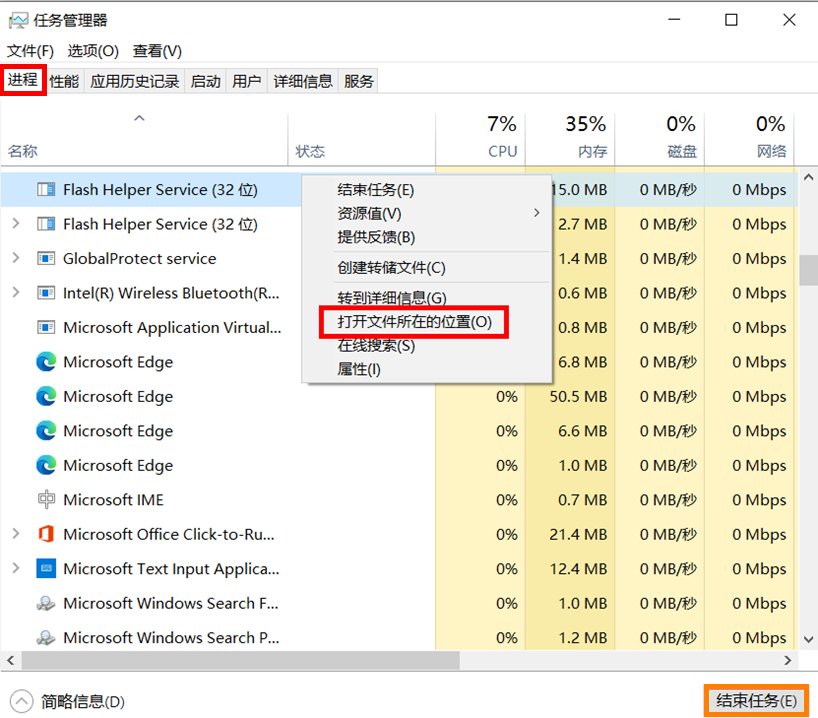Screen dimensions: 818x718
Task: Click the vertical scrollbar thumb
Action: point(808,270)
